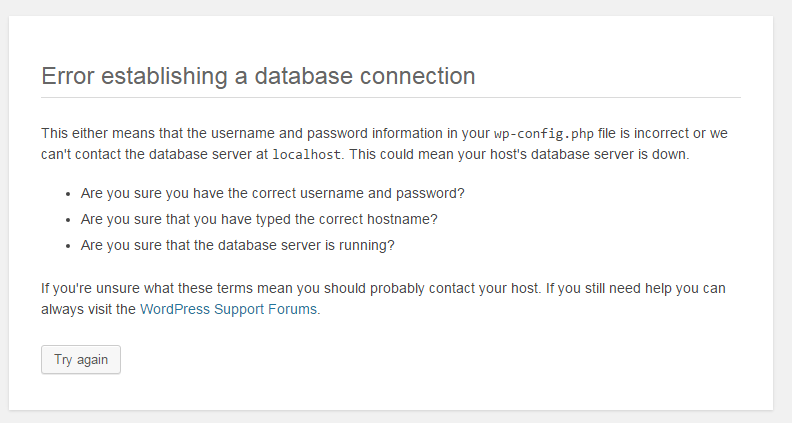Click the wp-config.php filename text
The image size is (792, 423).
tap(543, 133)
